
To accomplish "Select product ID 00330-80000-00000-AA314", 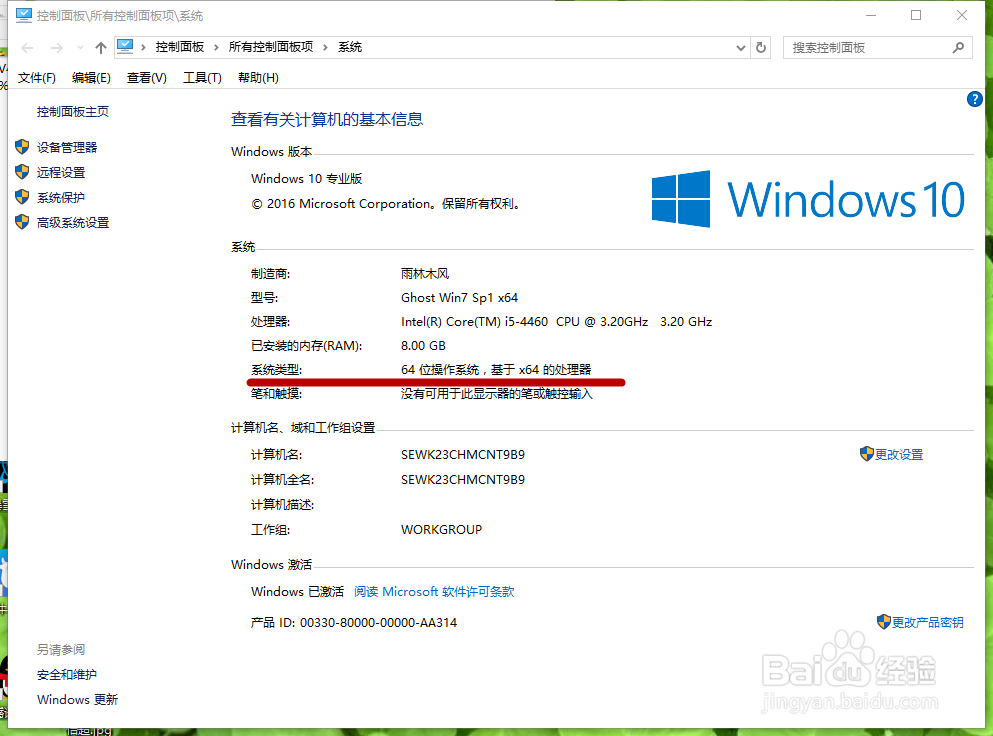I will click(379, 623).
